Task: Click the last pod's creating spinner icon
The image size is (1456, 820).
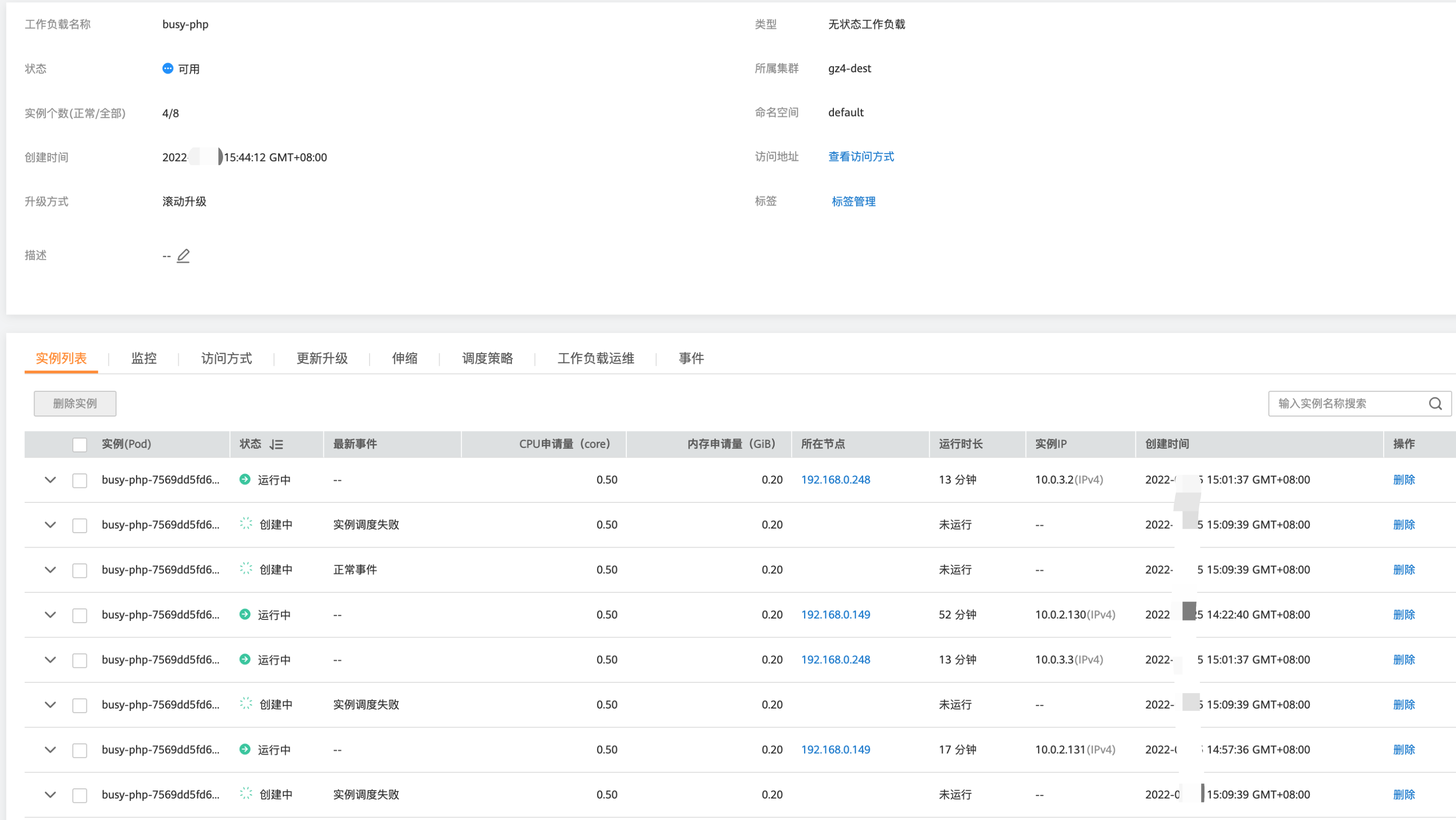Action: [x=246, y=793]
